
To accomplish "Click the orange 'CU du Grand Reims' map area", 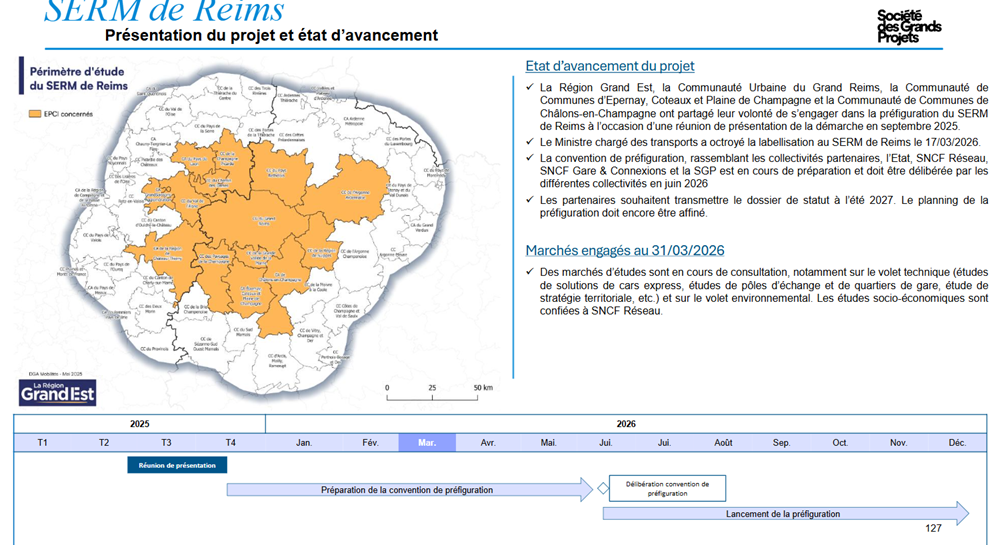I will [263, 220].
